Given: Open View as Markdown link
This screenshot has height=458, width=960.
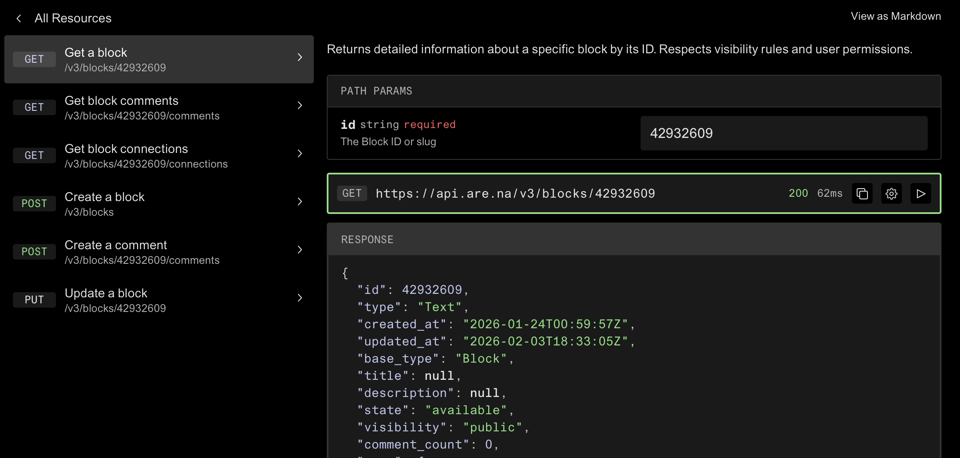Looking at the screenshot, I should click(895, 16).
